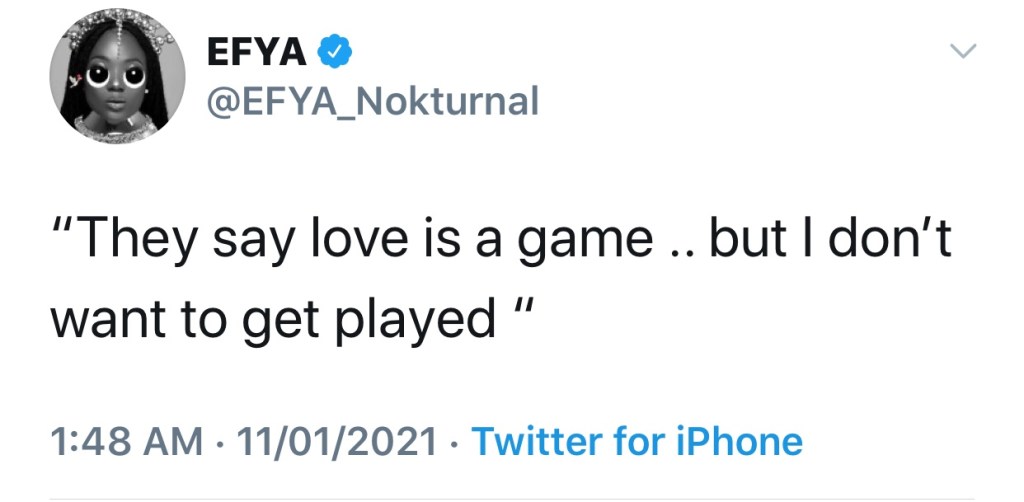This screenshot has height=502, width=1024.
Task: Open the EFYA display name
Action: tap(256, 53)
